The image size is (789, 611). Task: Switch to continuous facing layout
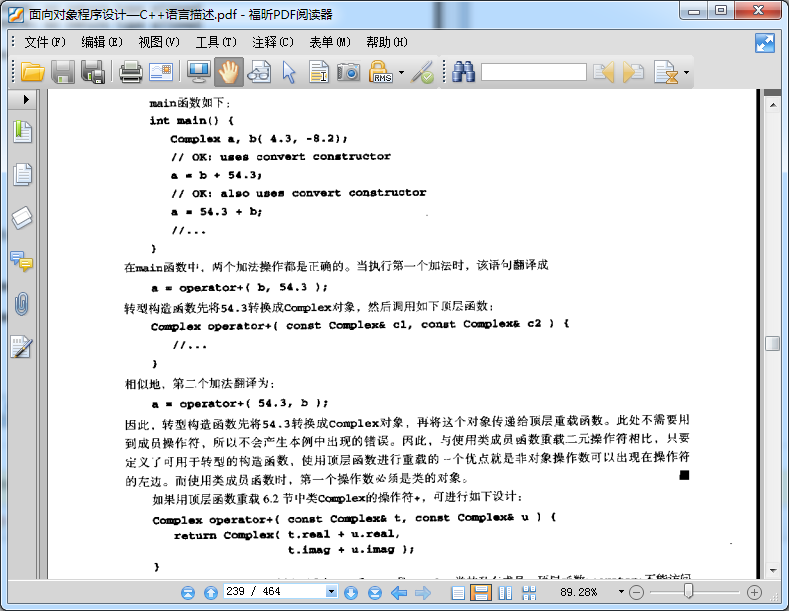coord(529,593)
